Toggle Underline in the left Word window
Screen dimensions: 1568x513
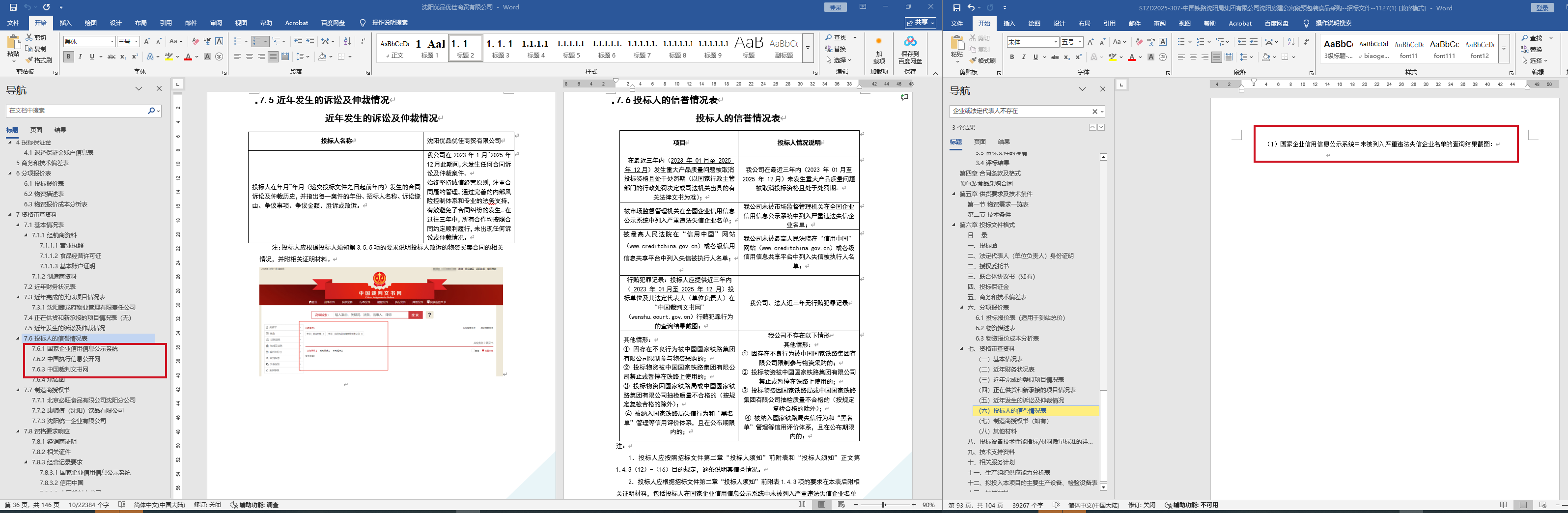92,57
